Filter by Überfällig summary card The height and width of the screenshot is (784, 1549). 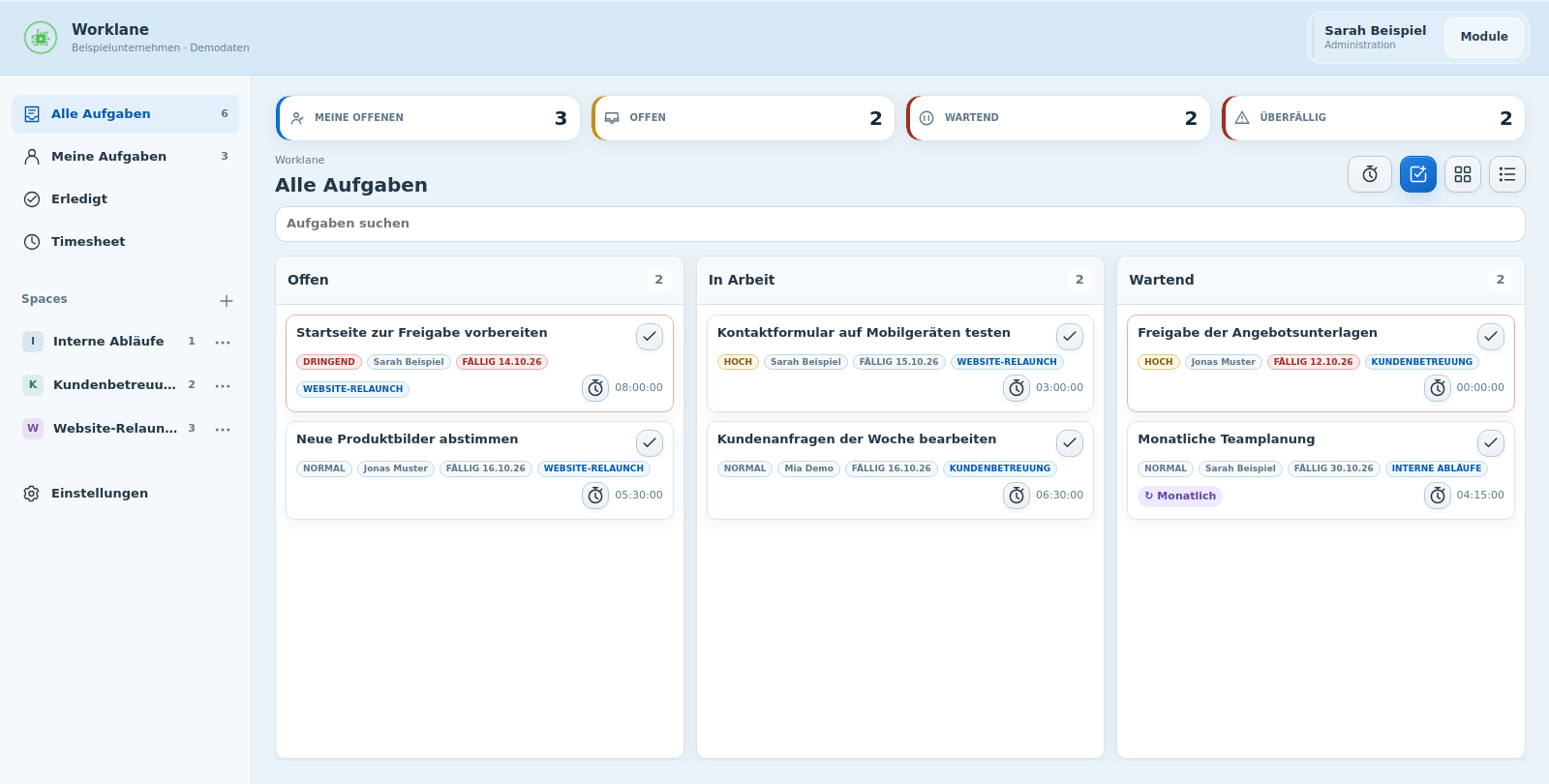coord(1374,118)
